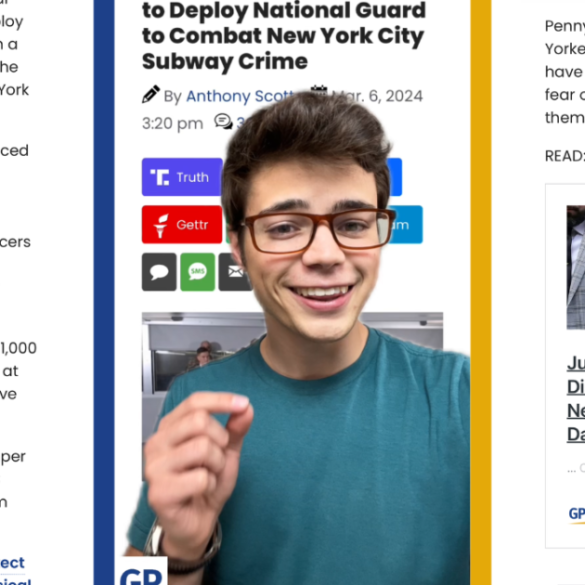Share via the green SMS button
Viewport: 585px width, 585px height.
(x=198, y=272)
